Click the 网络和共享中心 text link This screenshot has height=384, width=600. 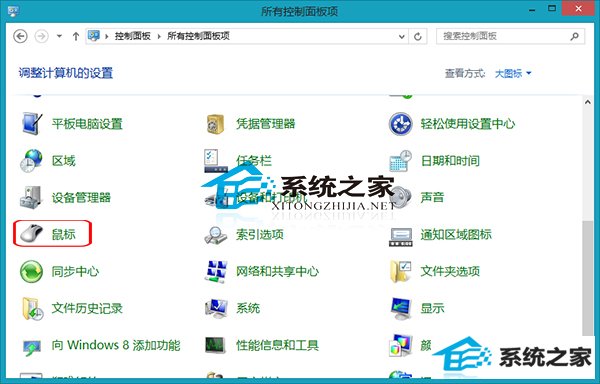point(277,271)
